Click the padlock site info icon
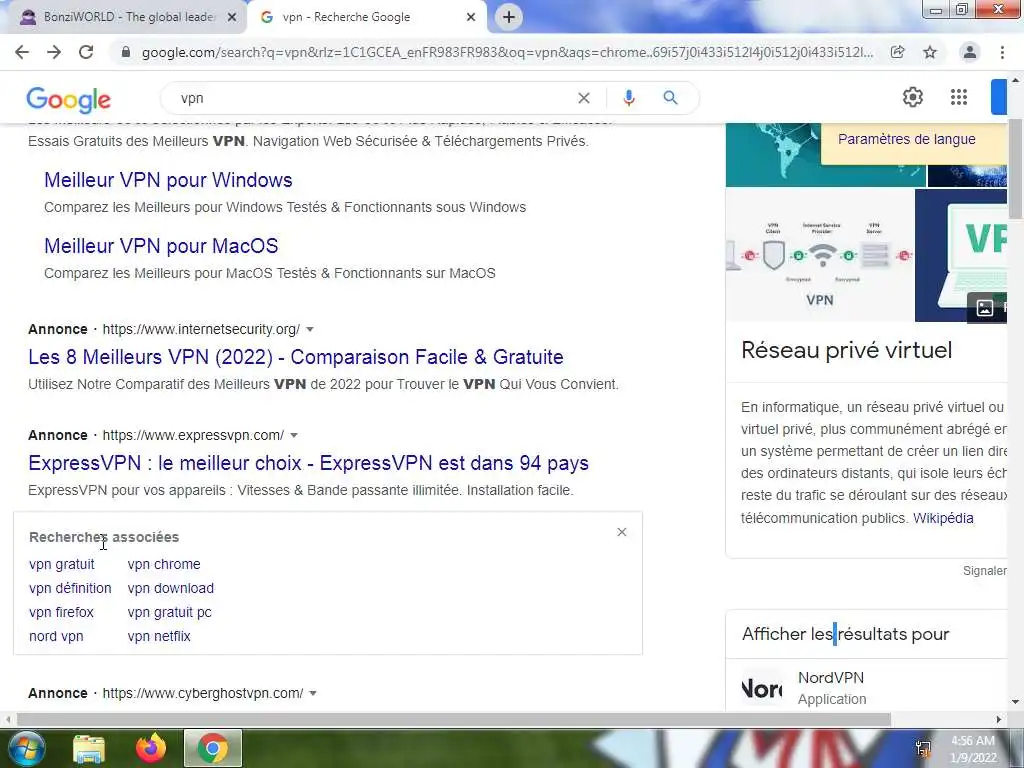The width and height of the screenshot is (1024, 768). [x=126, y=52]
